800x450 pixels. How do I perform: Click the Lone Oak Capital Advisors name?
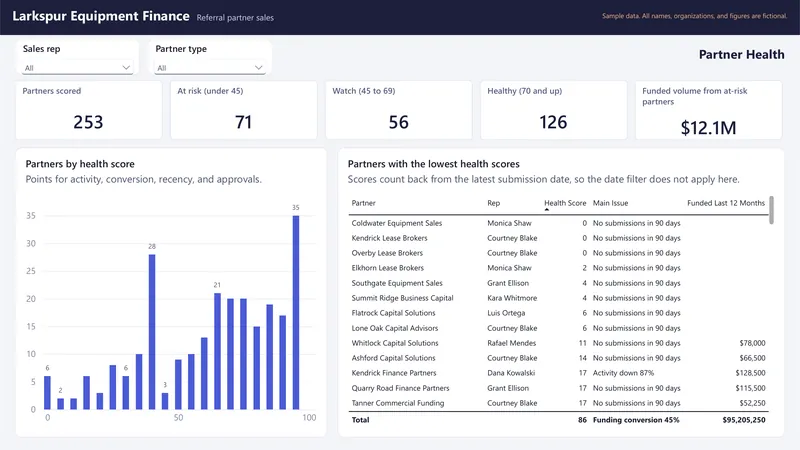click(x=395, y=328)
